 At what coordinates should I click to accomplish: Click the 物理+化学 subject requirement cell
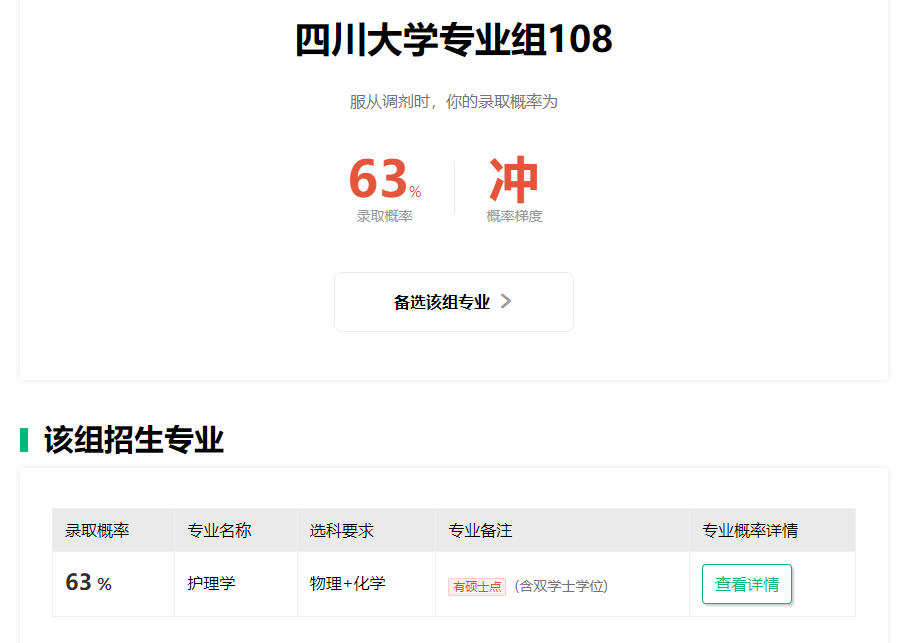[x=347, y=583]
